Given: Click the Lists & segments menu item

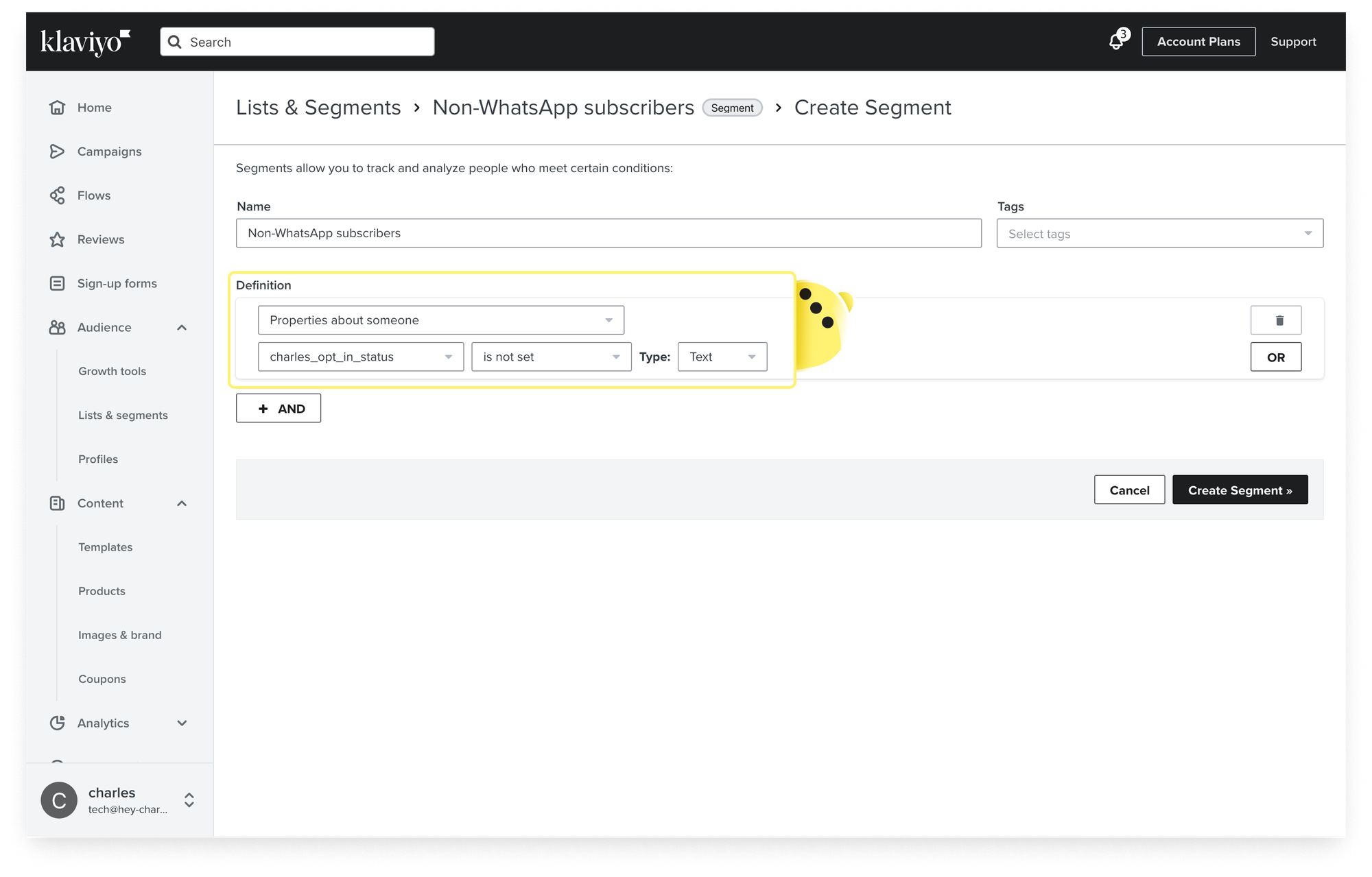Looking at the screenshot, I should click(123, 414).
